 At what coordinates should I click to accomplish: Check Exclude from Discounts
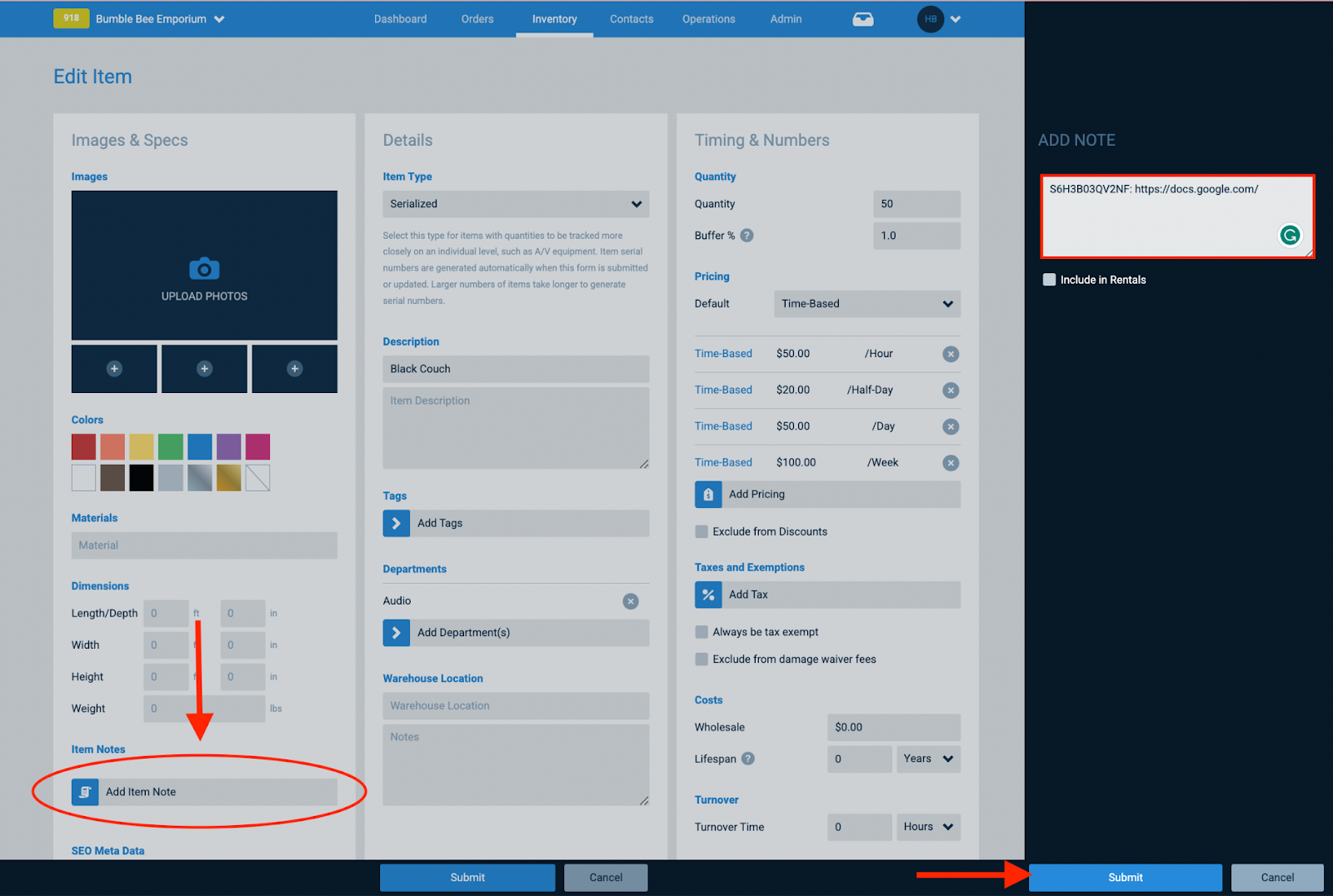click(701, 531)
